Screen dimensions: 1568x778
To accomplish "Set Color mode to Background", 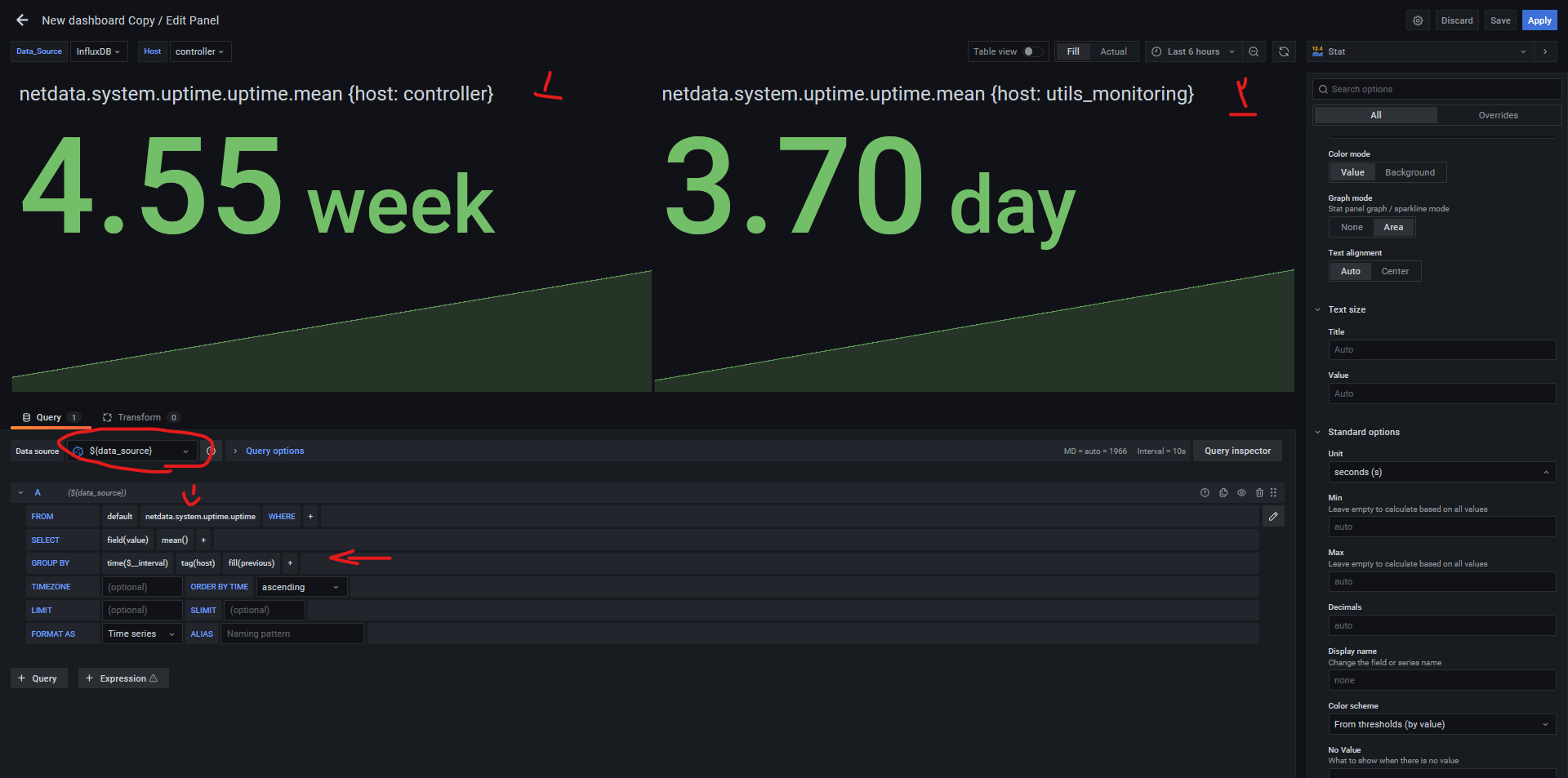I will tap(1410, 172).
